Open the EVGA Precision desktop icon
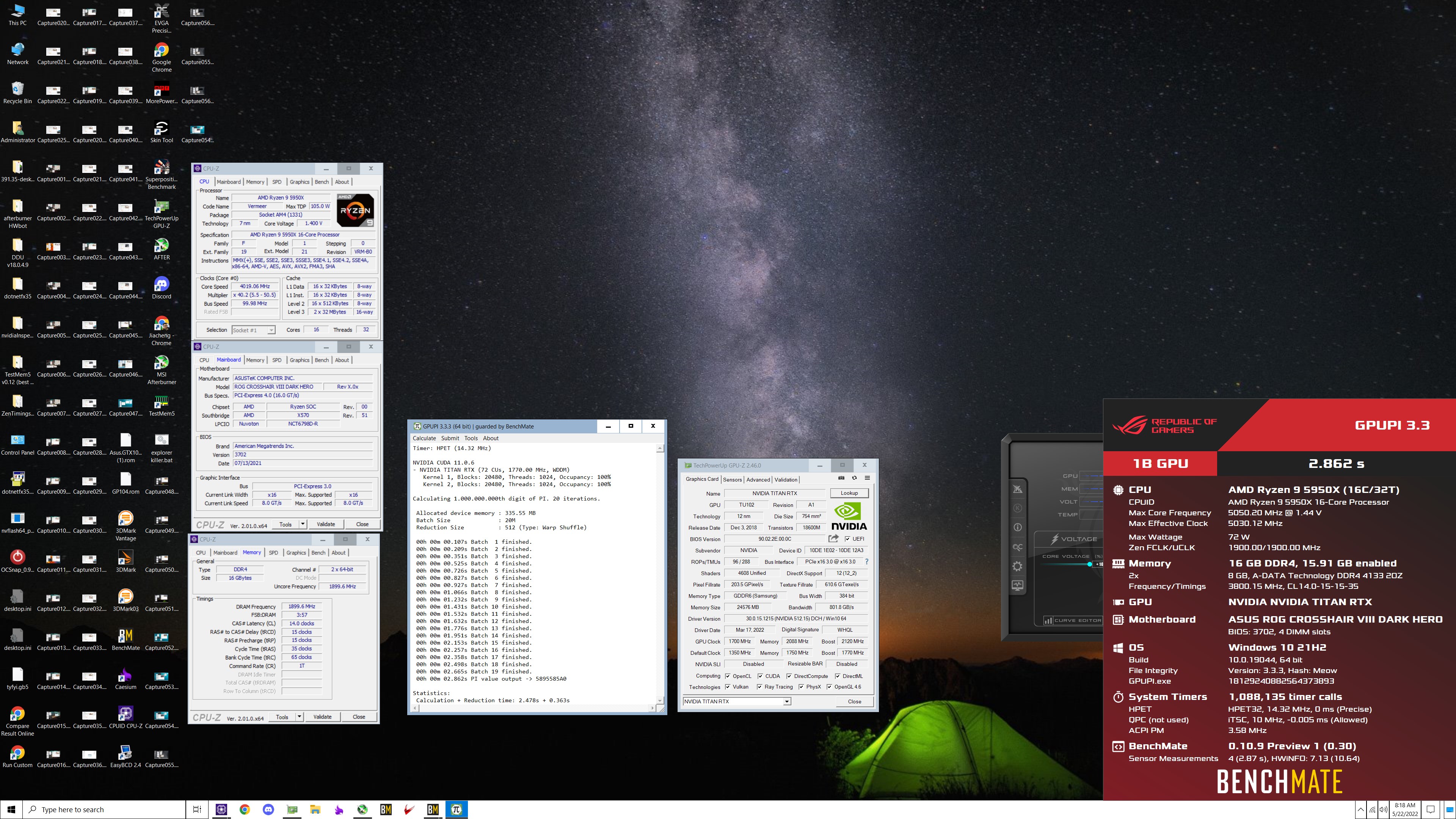 click(162, 19)
